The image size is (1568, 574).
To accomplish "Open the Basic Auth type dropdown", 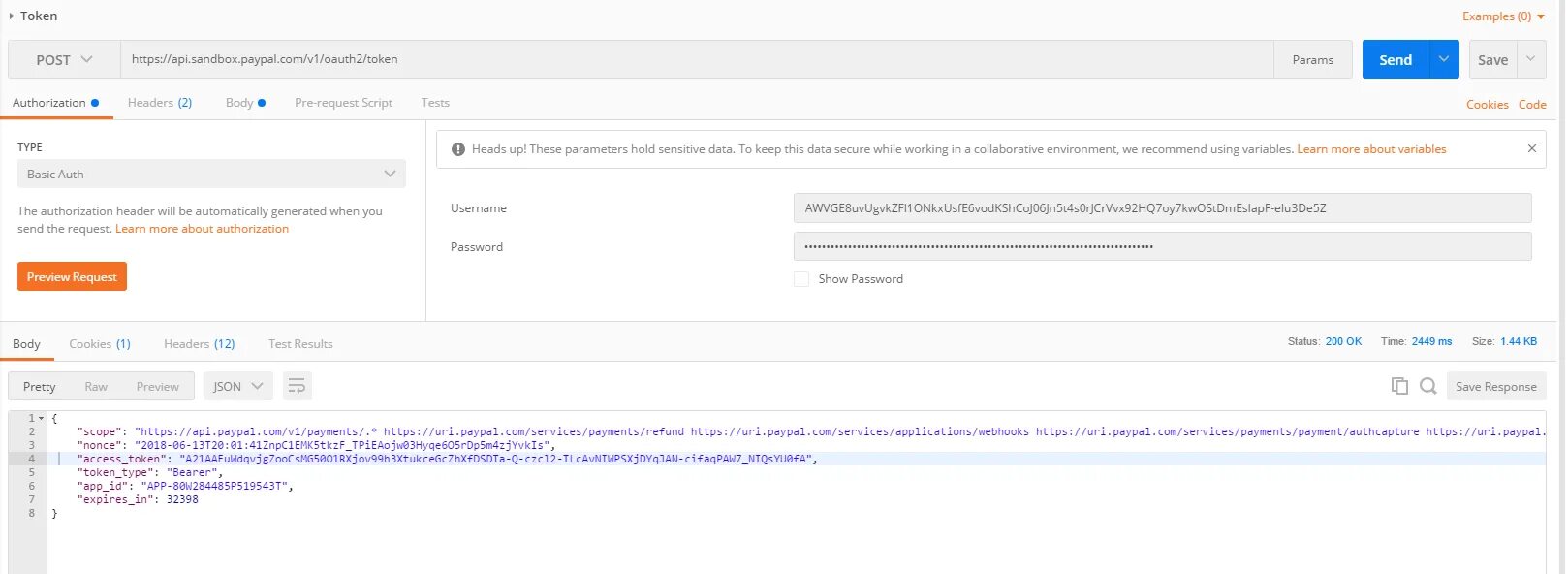I will (x=211, y=174).
